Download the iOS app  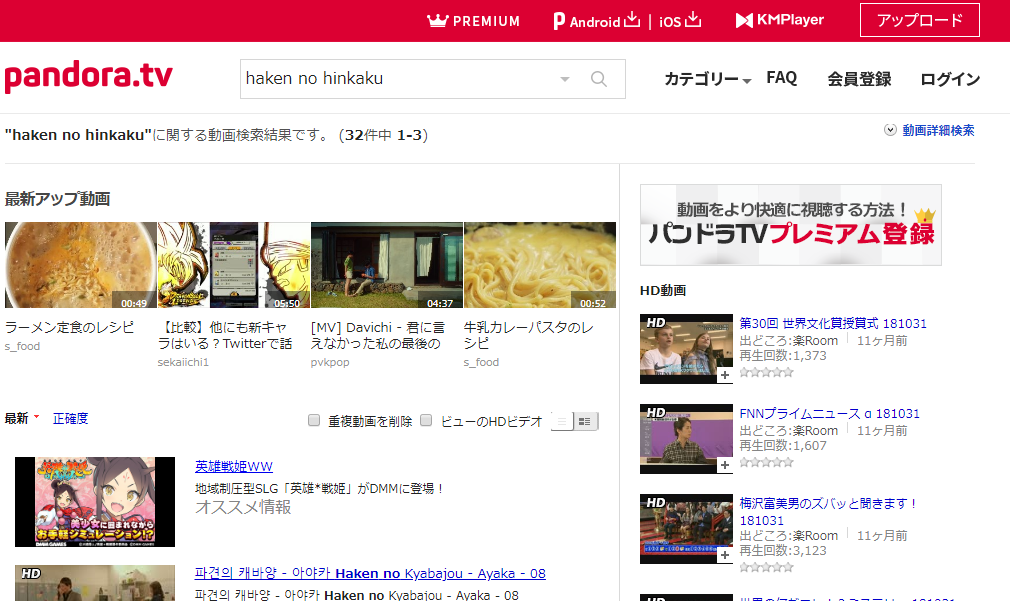(680, 21)
